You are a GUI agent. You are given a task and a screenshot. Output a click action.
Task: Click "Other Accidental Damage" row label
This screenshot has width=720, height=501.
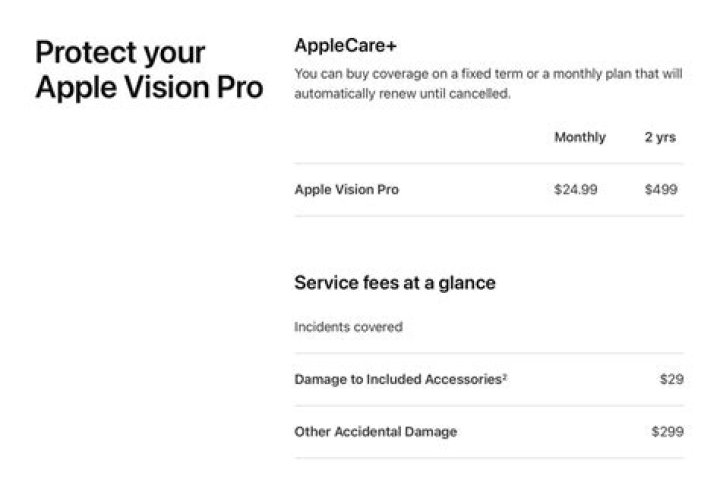[375, 432]
